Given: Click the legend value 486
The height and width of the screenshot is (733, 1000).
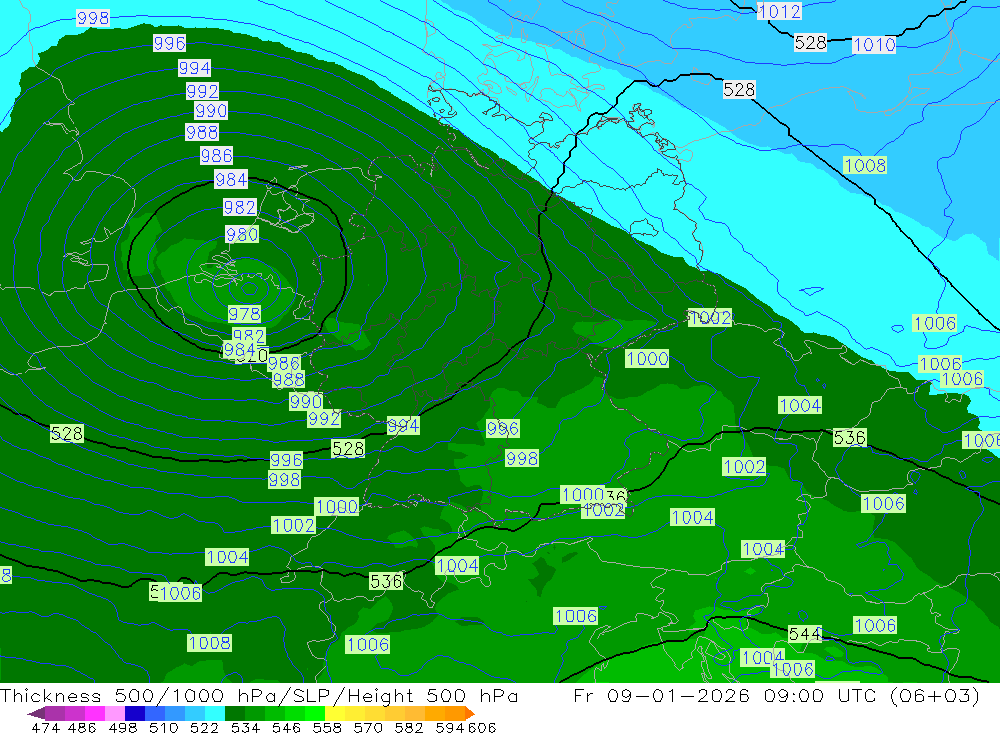Looking at the screenshot, I should click(x=82, y=727).
